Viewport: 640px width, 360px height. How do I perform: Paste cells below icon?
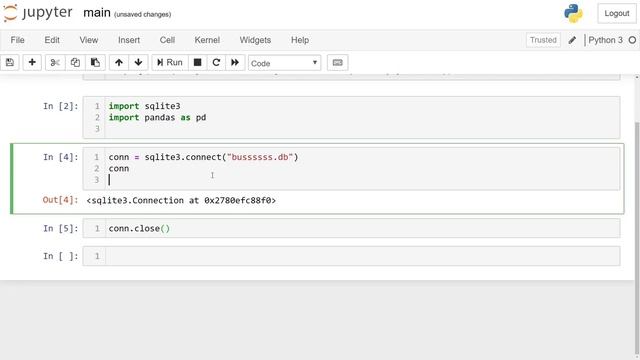[96, 62]
